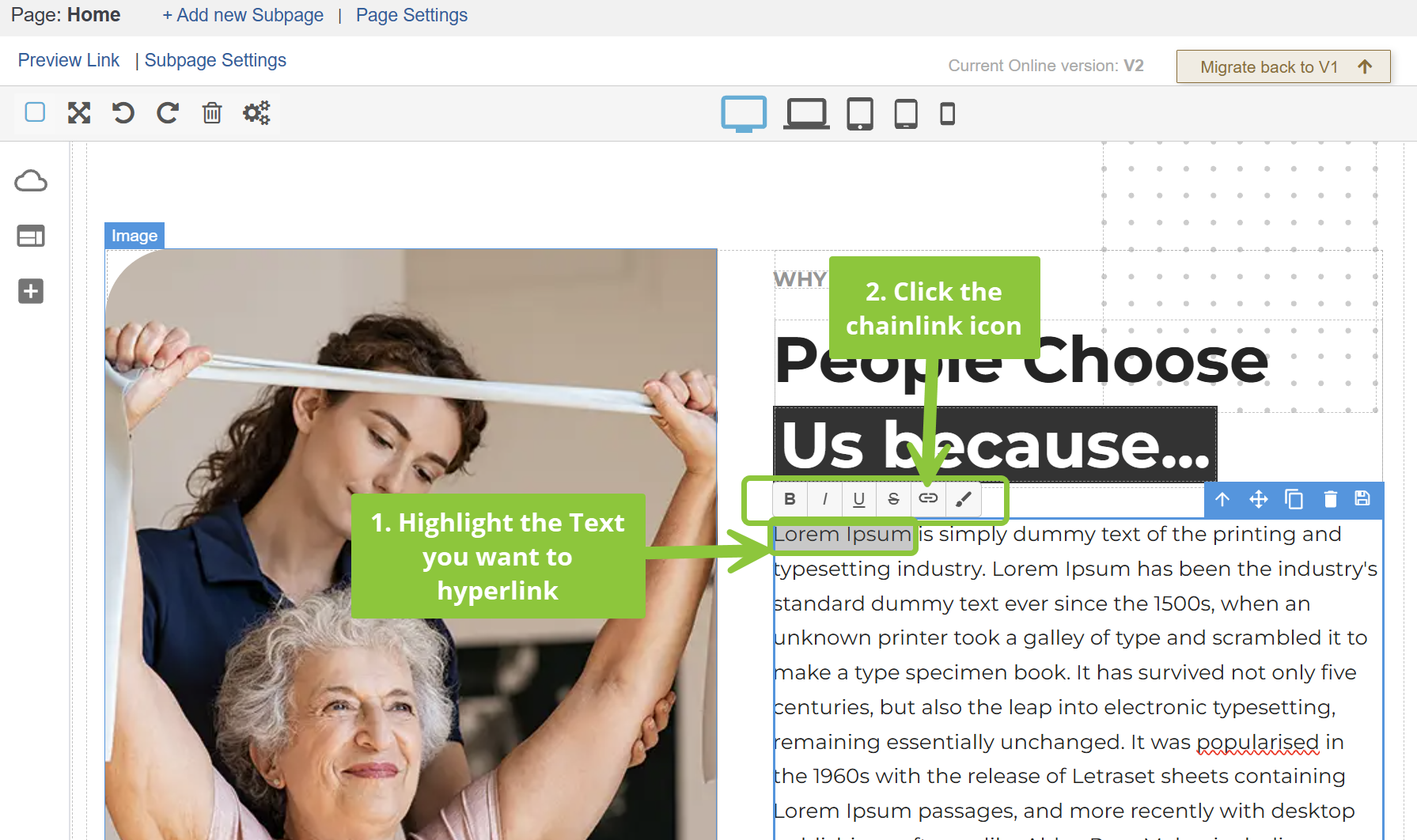Open the Page Settings tab
The height and width of the screenshot is (840, 1417).
(x=411, y=15)
